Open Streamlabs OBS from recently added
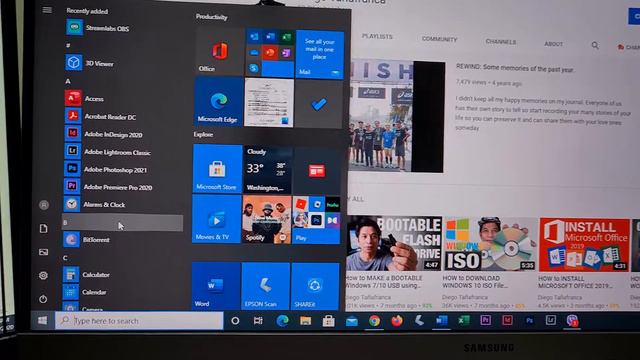The image size is (640, 360). [98, 28]
